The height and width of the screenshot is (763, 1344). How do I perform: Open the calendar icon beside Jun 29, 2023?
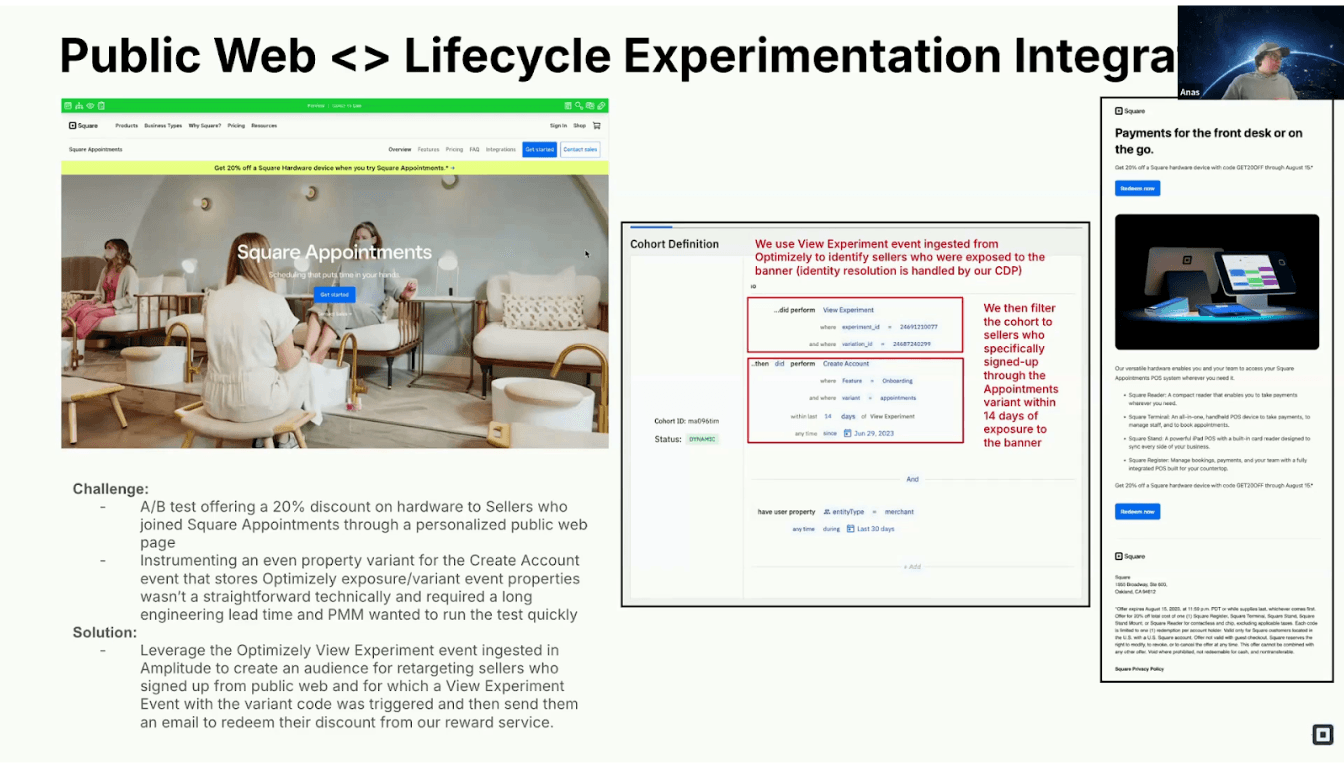point(848,433)
